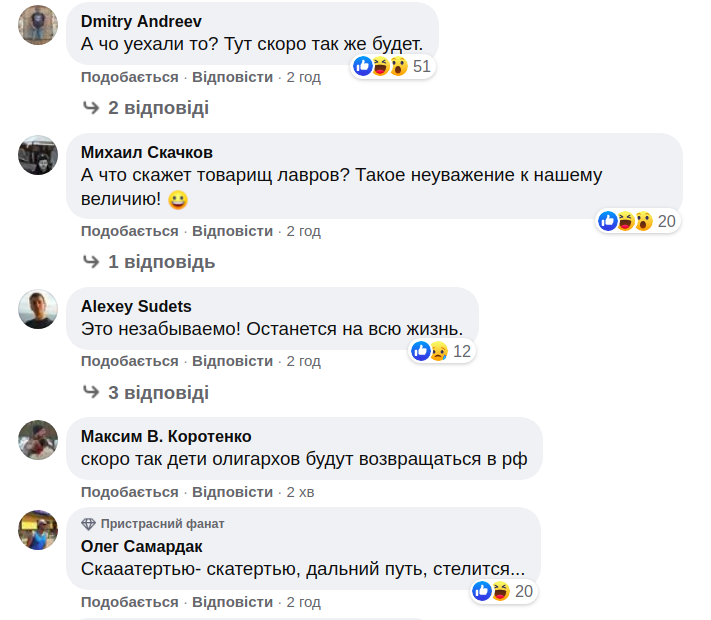Click Відповісти under Alexey Sudets' comment

[232, 361]
